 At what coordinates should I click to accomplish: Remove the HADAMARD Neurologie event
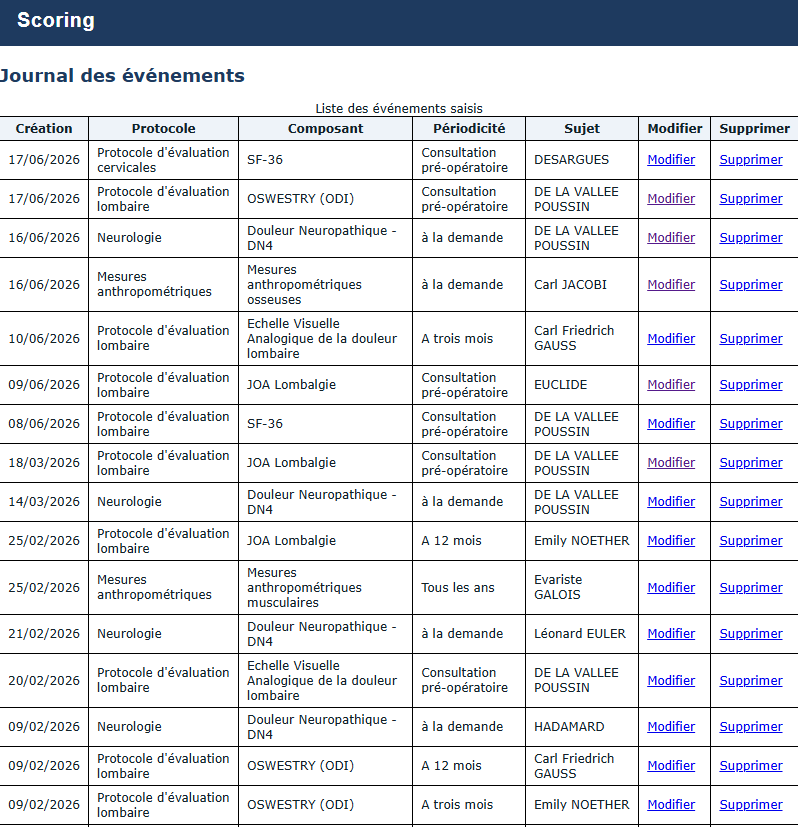[x=751, y=726]
